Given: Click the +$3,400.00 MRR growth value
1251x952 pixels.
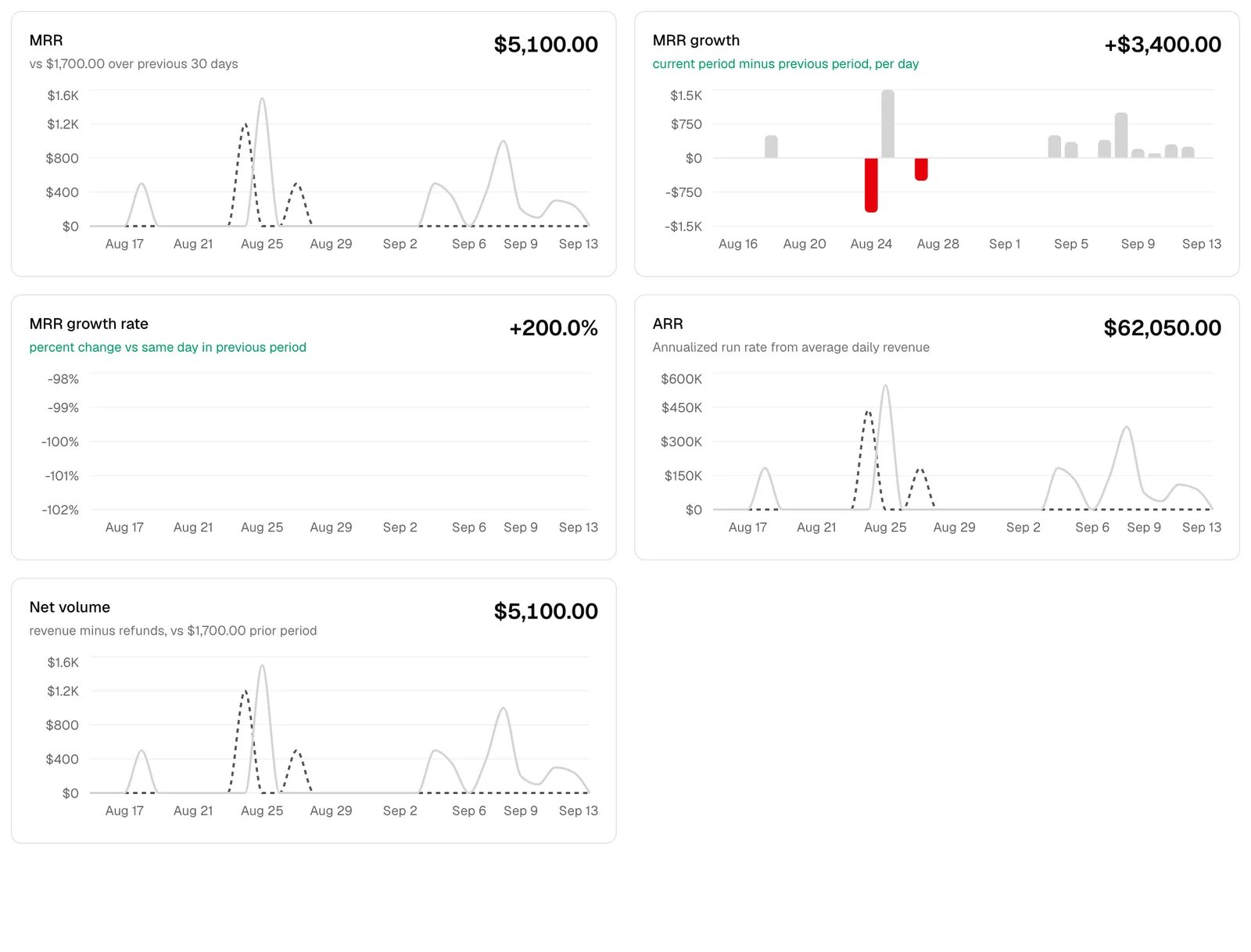Looking at the screenshot, I should tap(1163, 45).
